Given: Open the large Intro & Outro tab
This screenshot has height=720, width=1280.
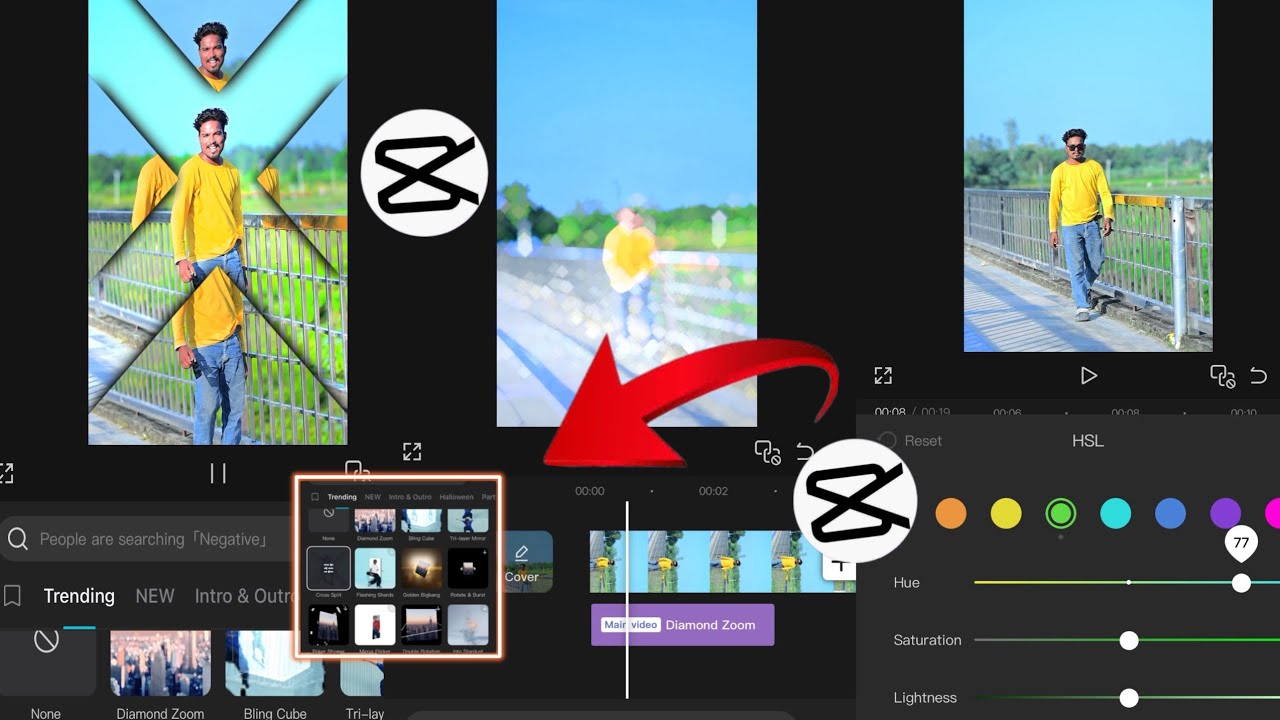Looking at the screenshot, I should [x=244, y=596].
